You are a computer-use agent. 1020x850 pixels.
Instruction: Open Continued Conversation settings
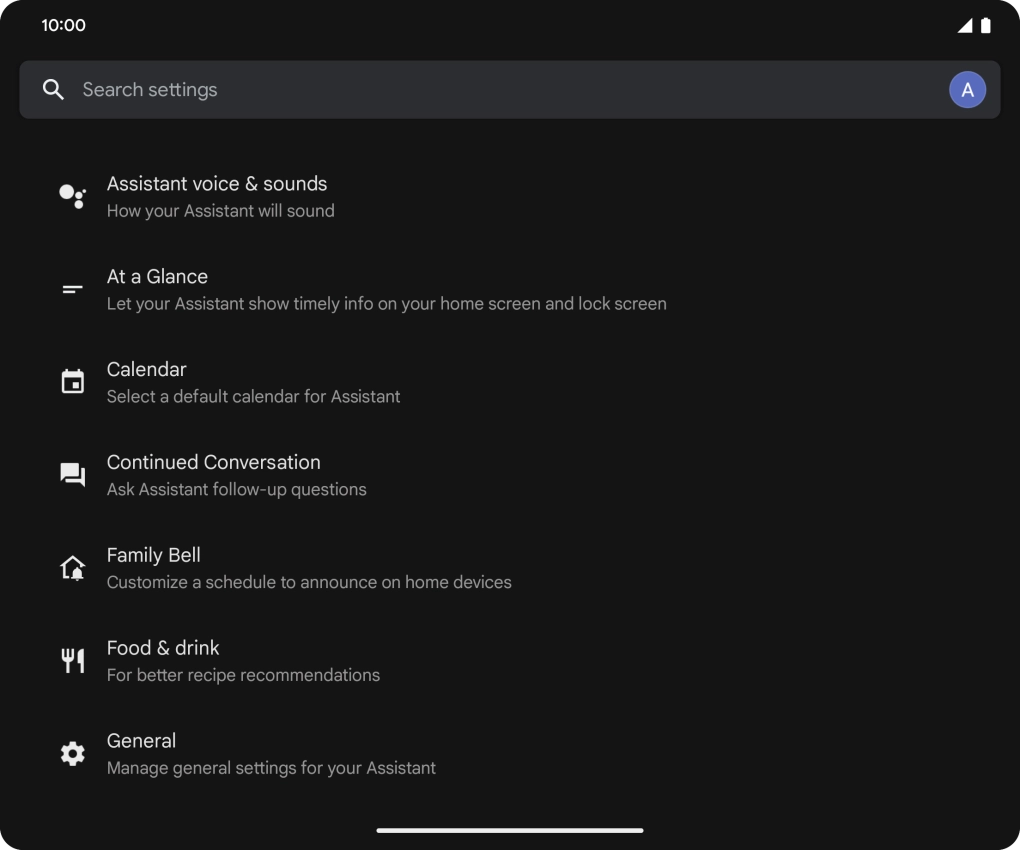point(236,475)
